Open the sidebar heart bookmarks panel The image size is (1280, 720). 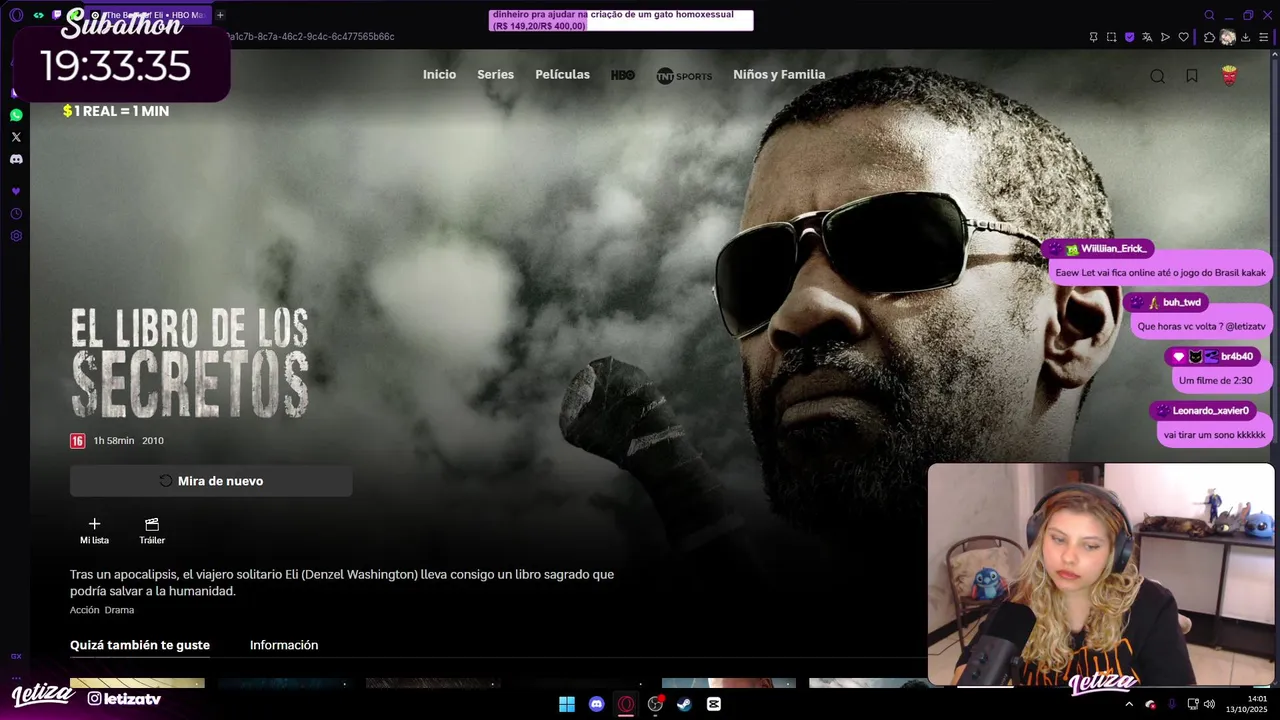click(x=16, y=191)
